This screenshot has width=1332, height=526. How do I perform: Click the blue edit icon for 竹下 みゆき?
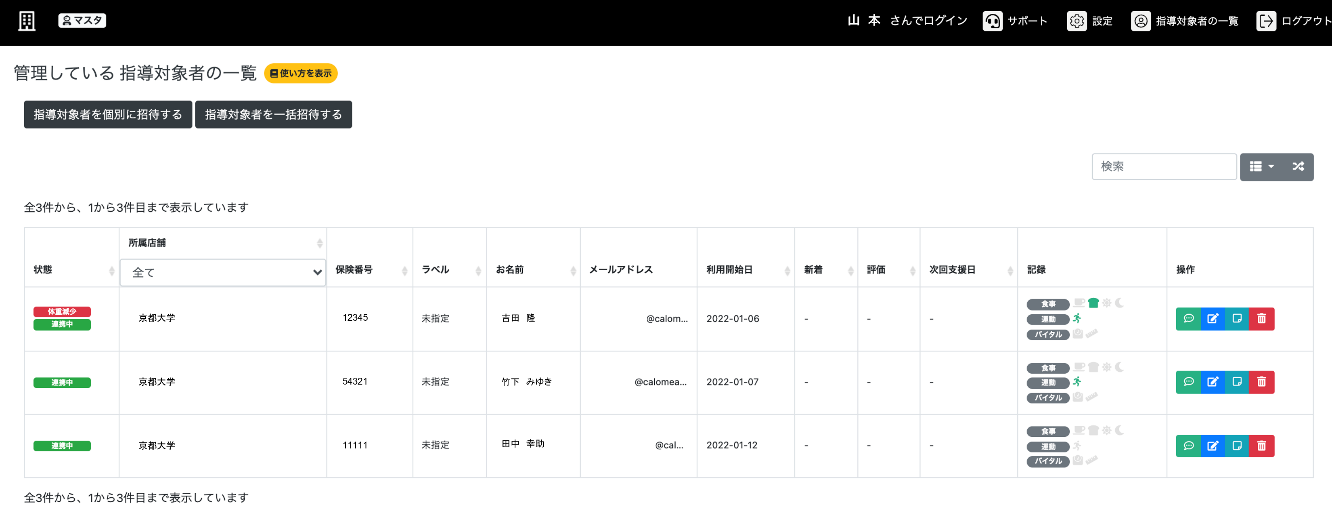[x=1213, y=382]
